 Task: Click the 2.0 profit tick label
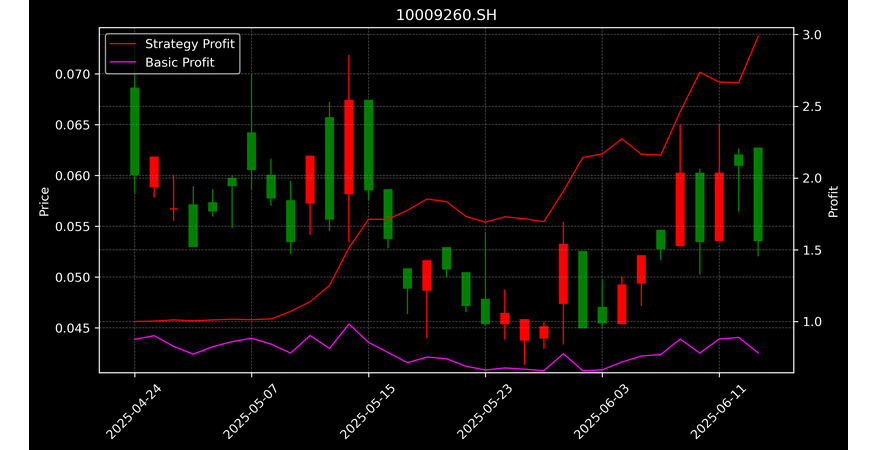[811, 178]
